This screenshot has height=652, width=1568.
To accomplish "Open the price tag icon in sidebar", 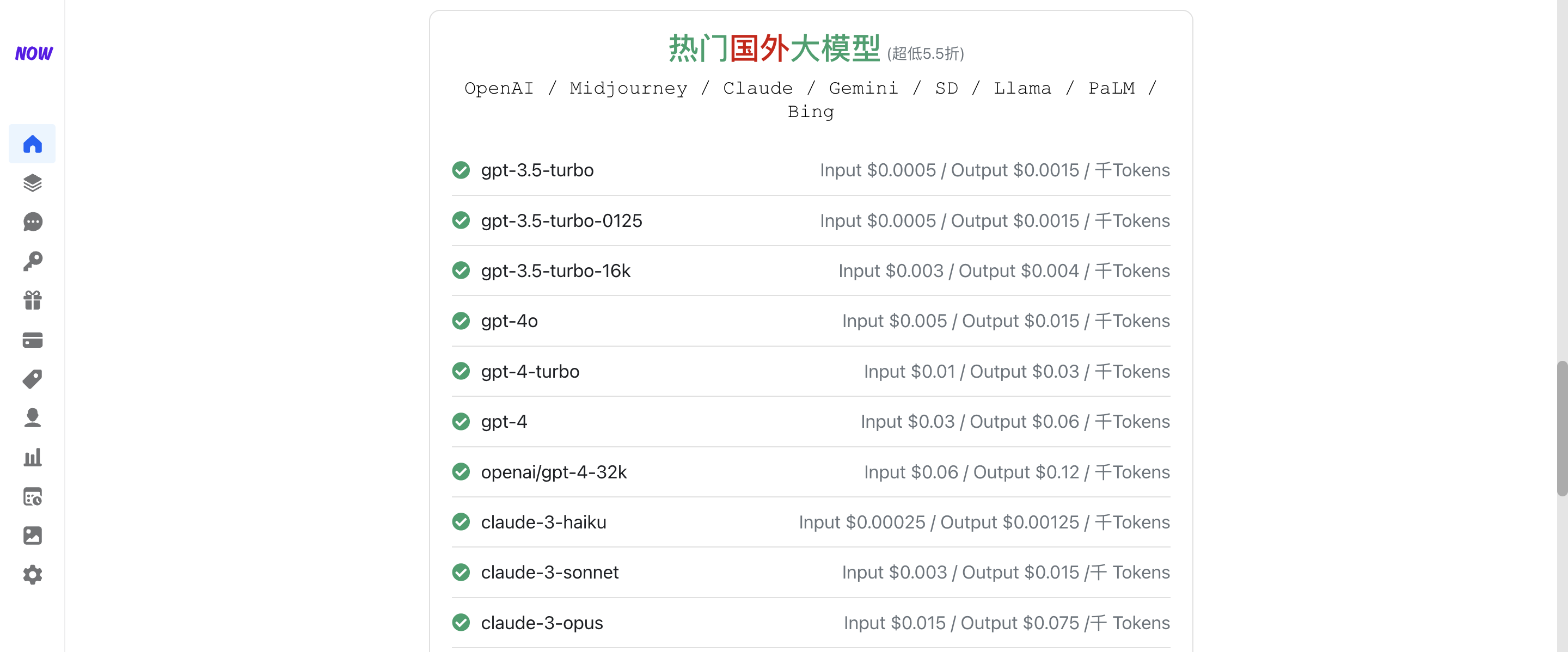I will click(32, 379).
